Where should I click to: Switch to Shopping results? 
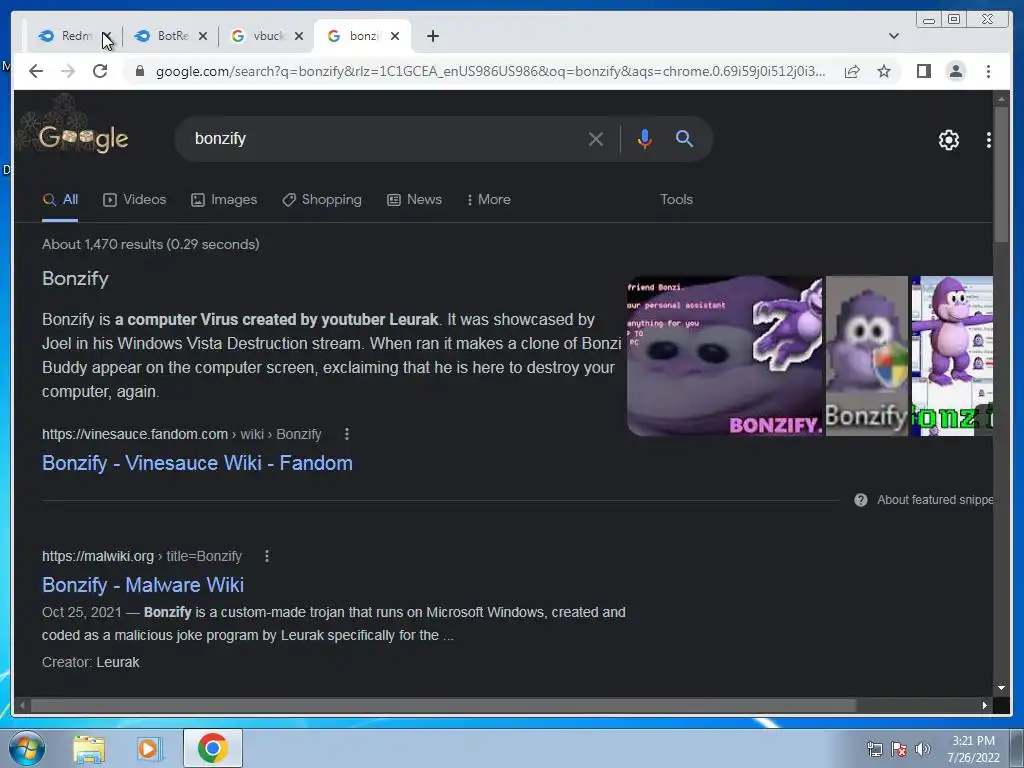321,200
